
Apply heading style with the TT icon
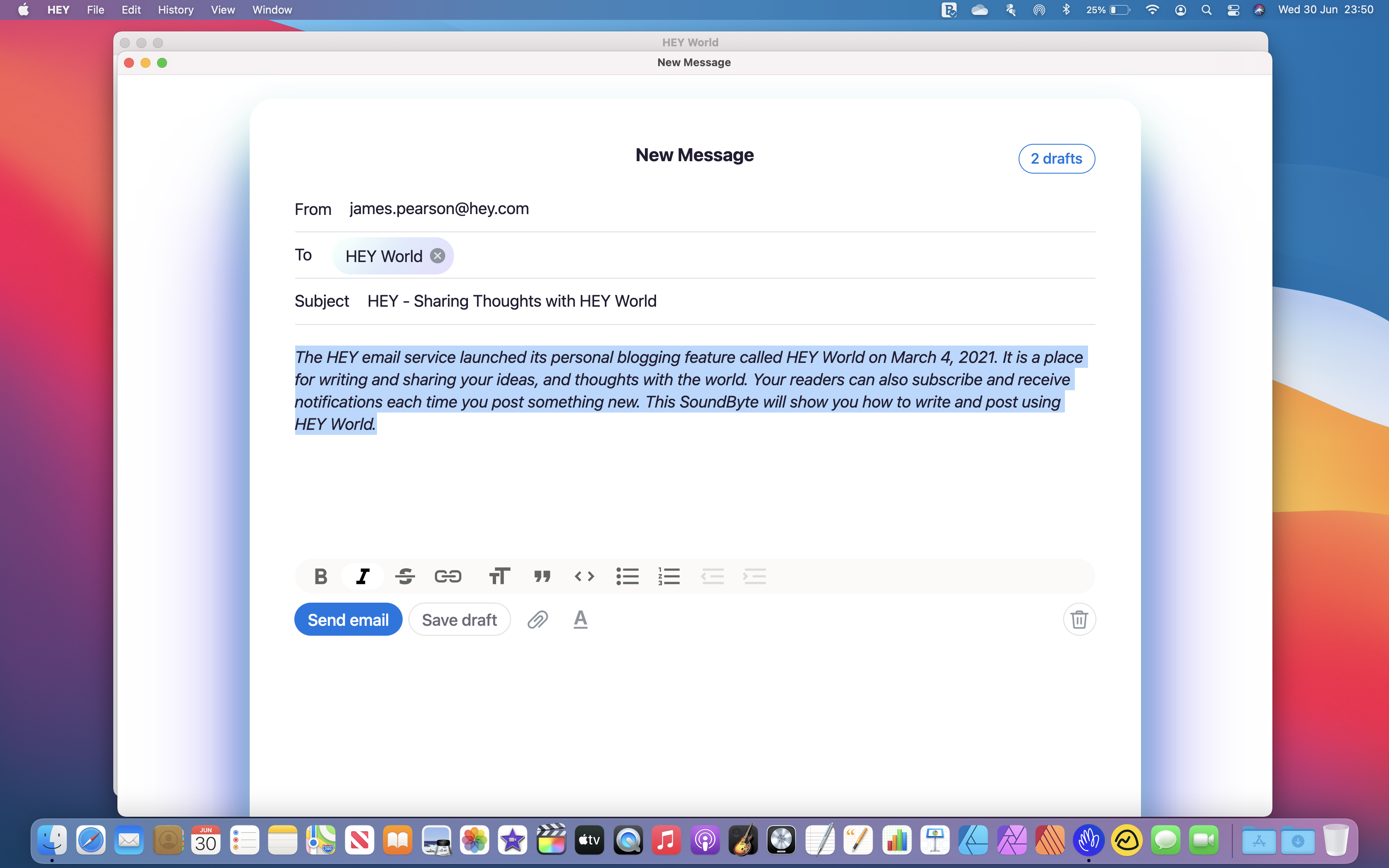[x=499, y=576]
